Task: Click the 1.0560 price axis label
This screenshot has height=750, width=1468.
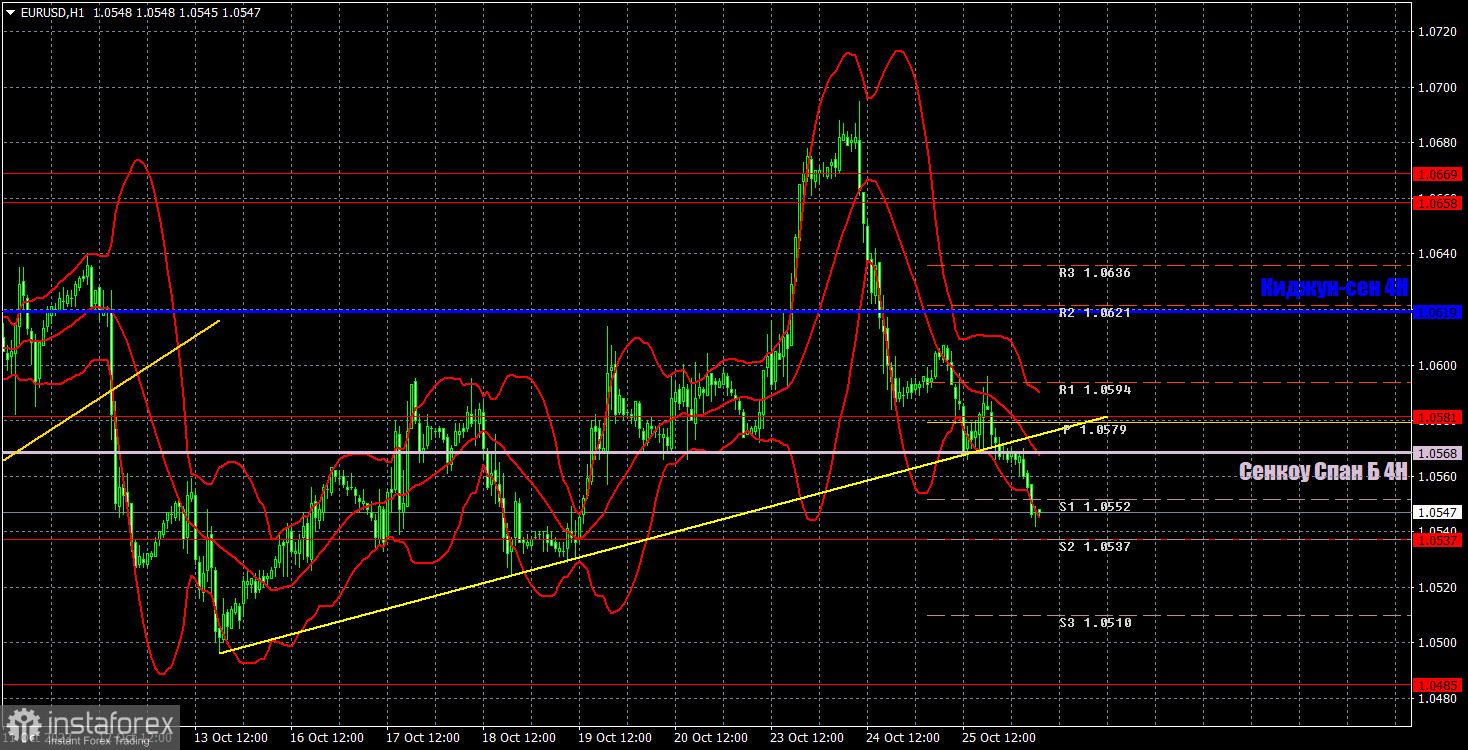Action: pyautogui.click(x=1438, y=476)
